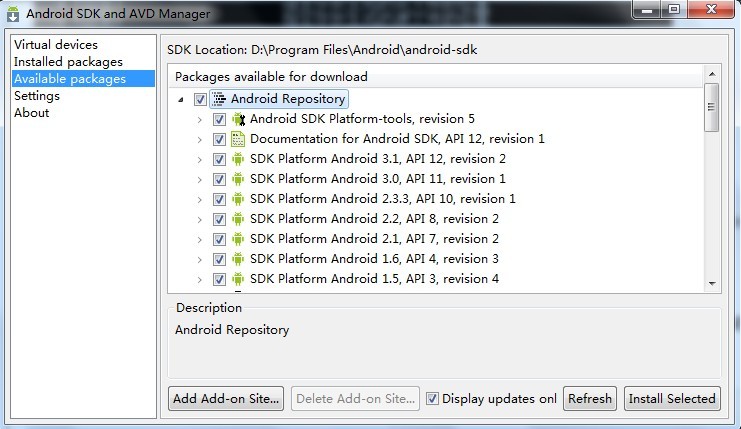Click the Add Add-on Site button
This screenshot has height=429, width=741.
tap(226, 398)
